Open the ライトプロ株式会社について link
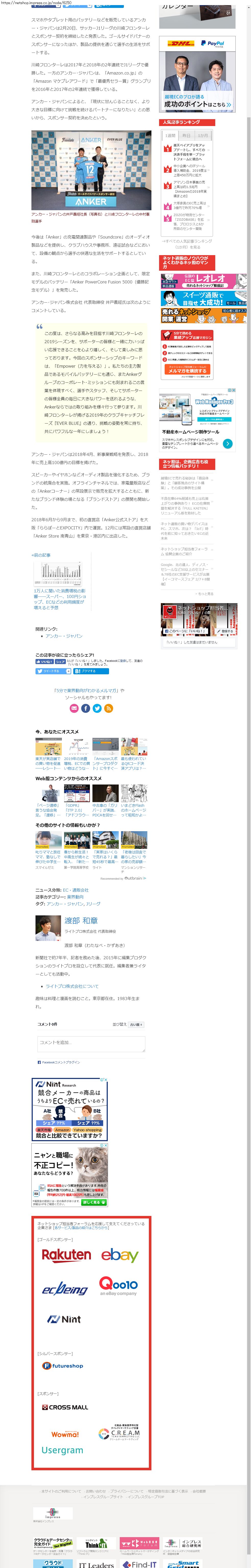Image resolution: width=251 pixels, height=1568 pixels. click(x=72, y=986)
